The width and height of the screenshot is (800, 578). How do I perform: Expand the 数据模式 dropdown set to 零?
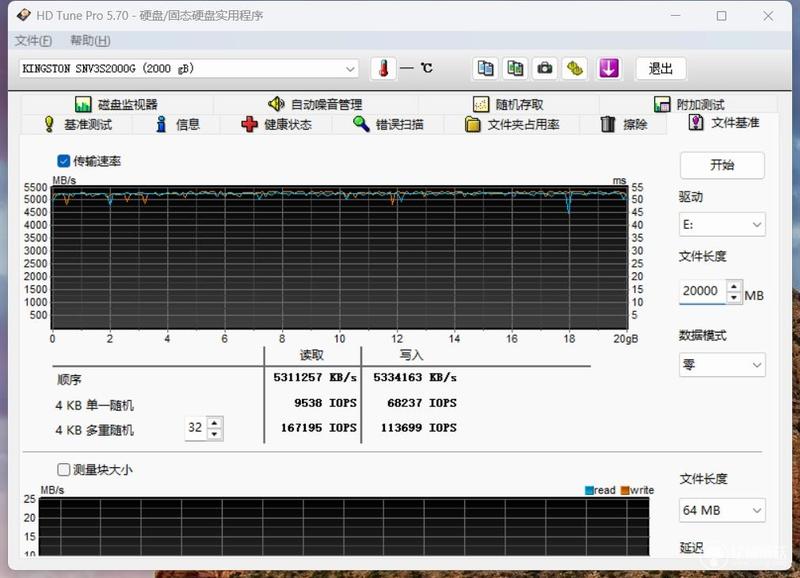[722, 365]
